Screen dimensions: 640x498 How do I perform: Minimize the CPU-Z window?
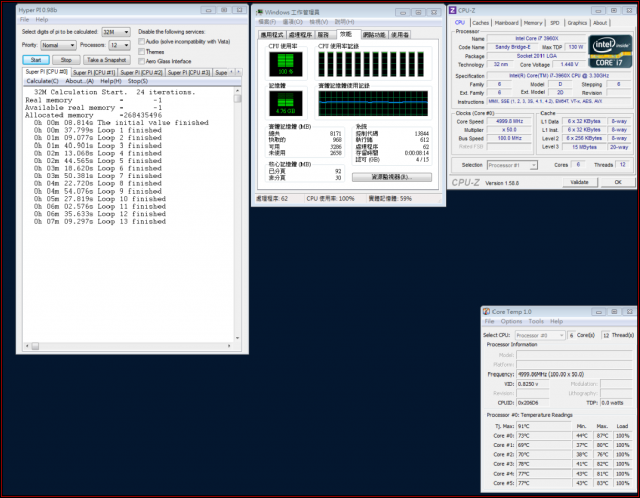click(x=598, y=11)
